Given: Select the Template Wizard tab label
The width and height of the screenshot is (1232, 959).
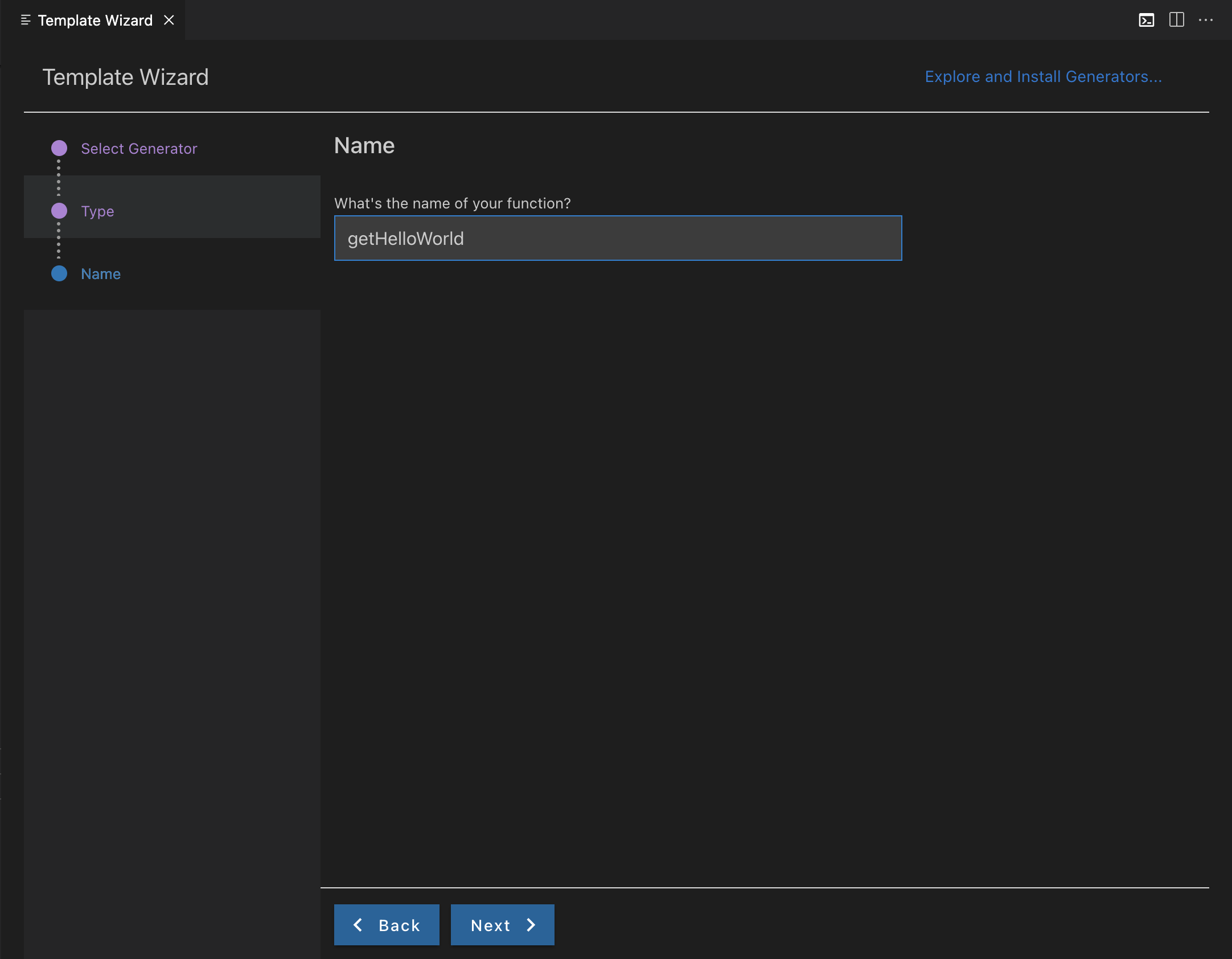Looking at the screenshot, I should click(95, 21).
